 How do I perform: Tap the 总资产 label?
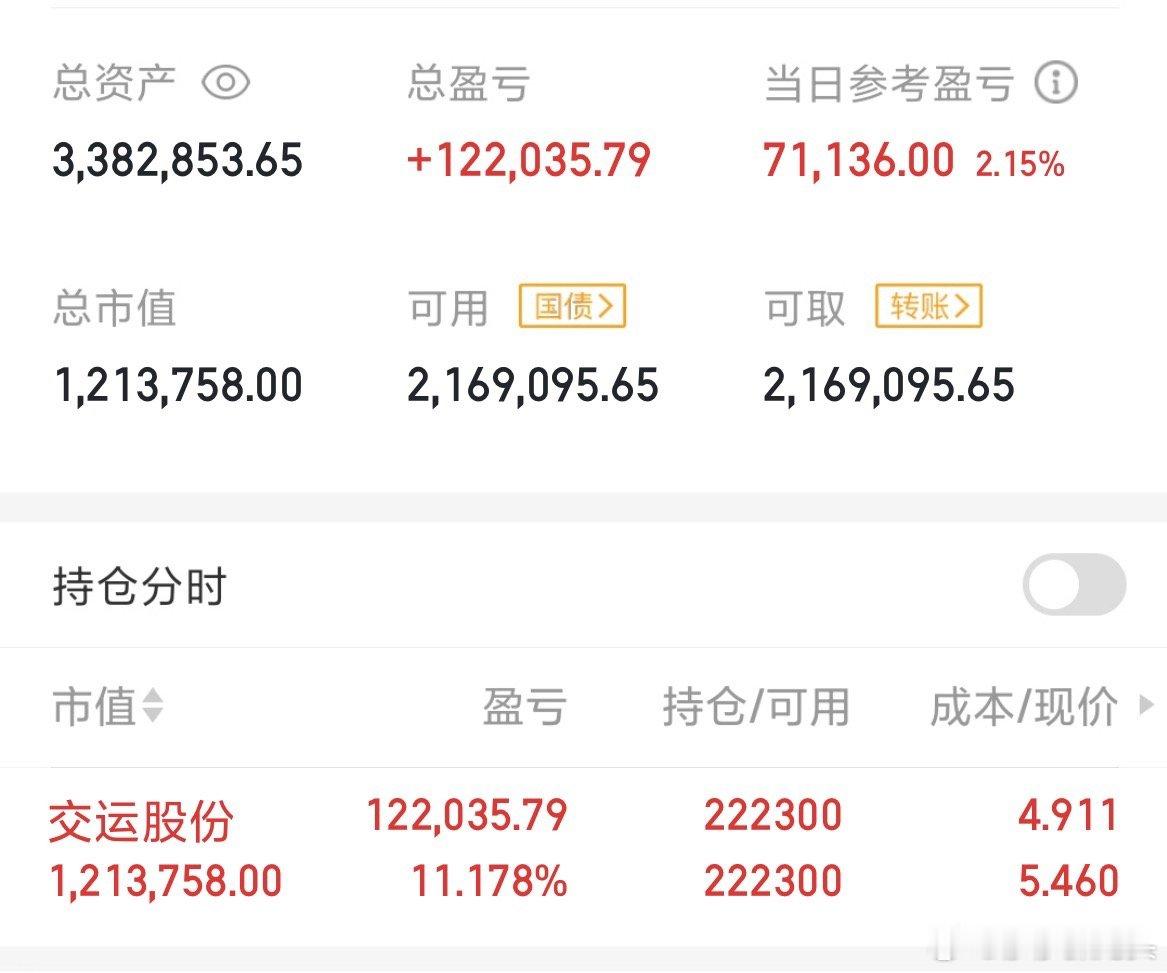[114, 82]
